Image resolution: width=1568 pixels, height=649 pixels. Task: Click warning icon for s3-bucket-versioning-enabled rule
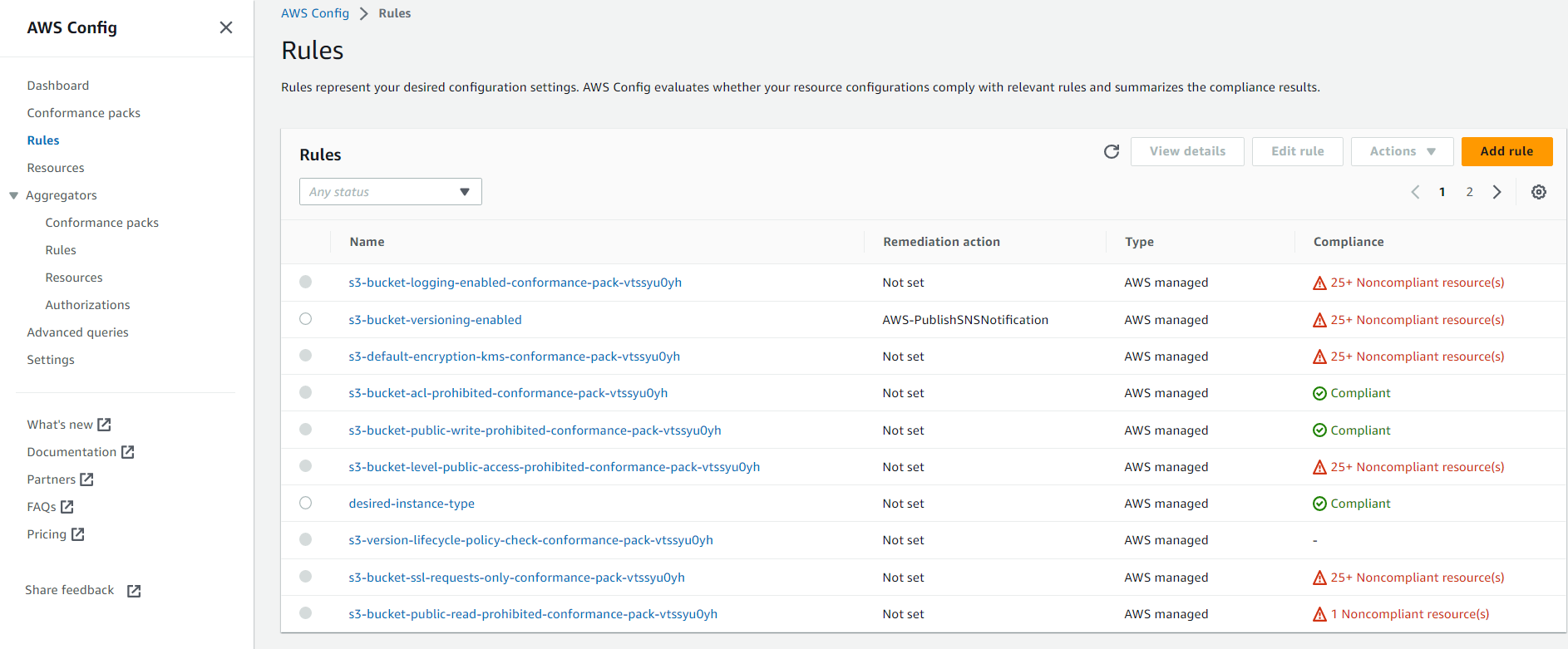[x=1319, y=320]
